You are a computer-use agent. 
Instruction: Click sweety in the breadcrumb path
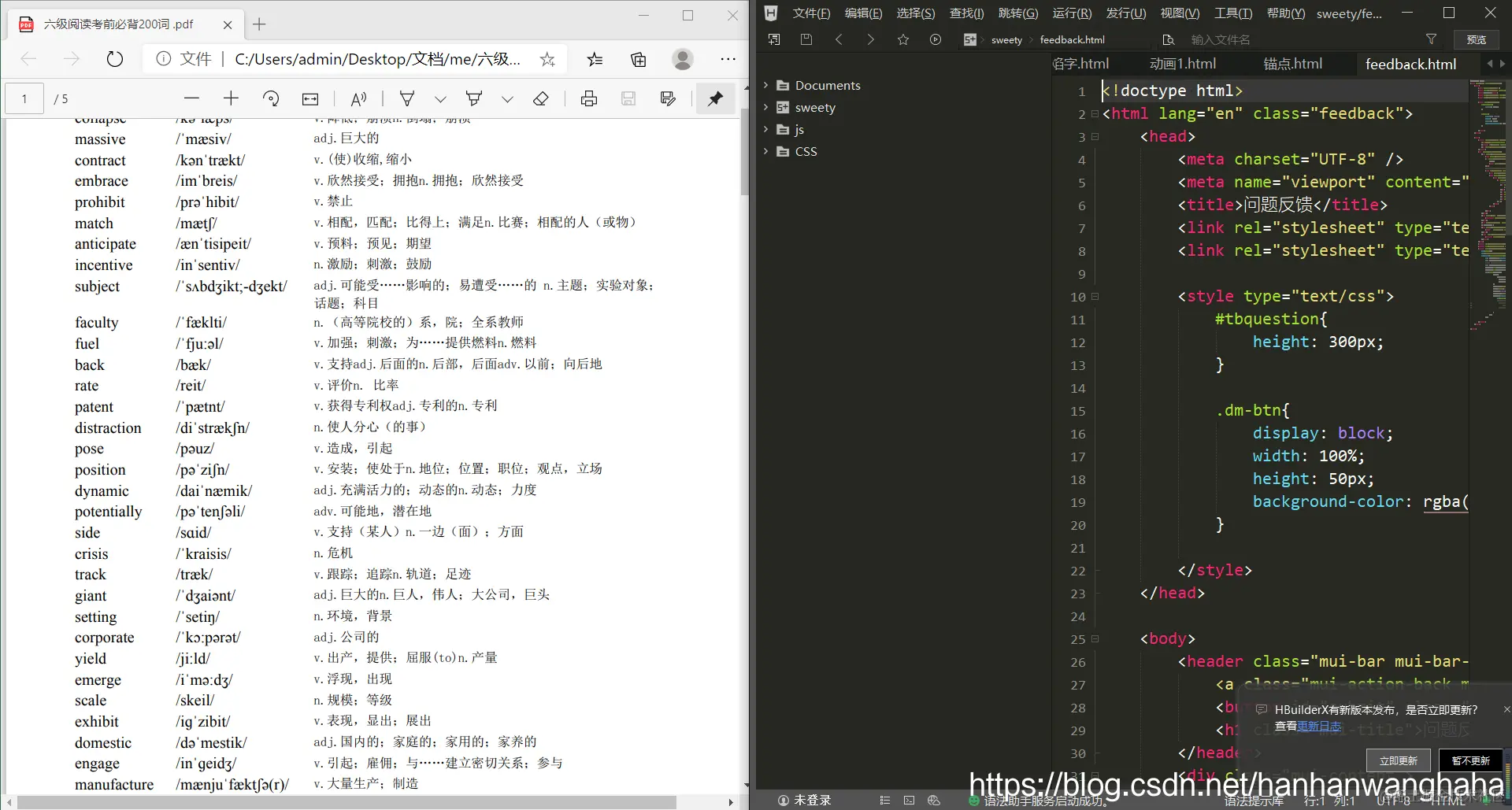click(1006, 40)
